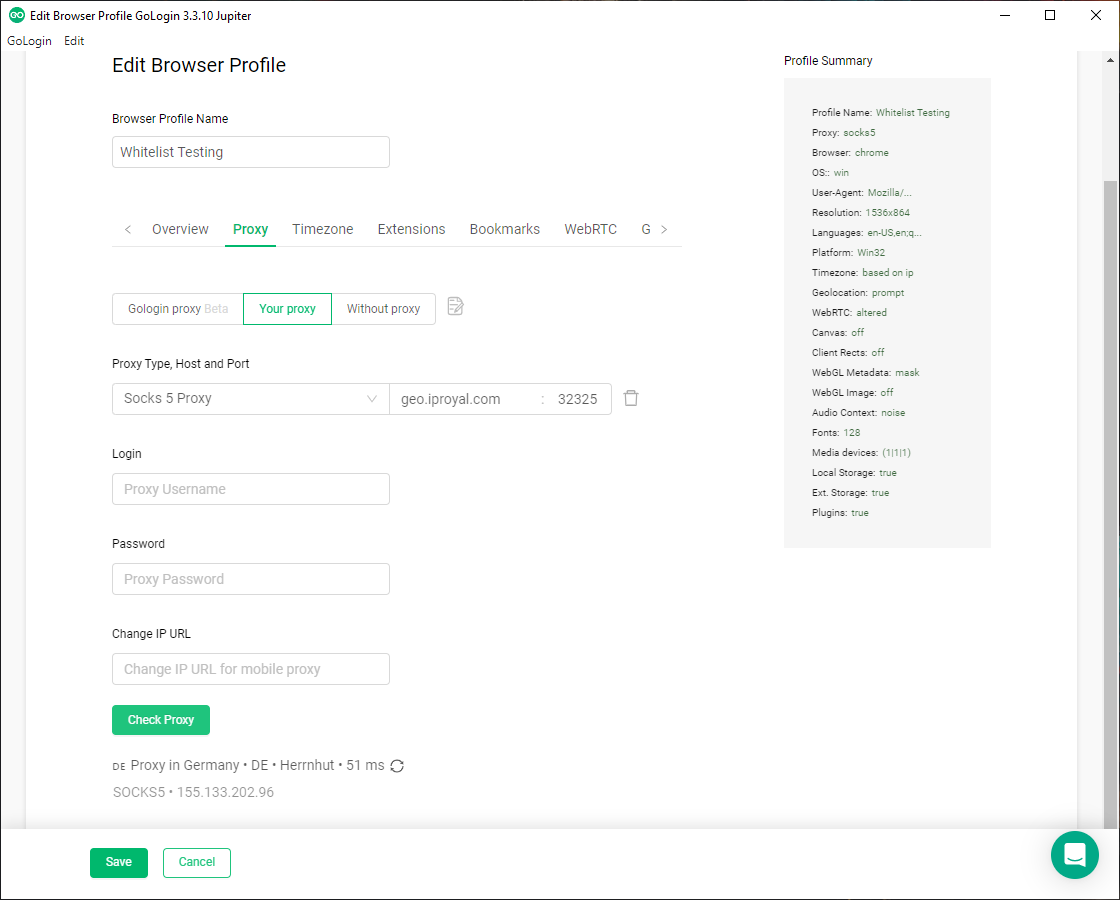
Task: Switch to the Timezone tab
Action: 323,229
